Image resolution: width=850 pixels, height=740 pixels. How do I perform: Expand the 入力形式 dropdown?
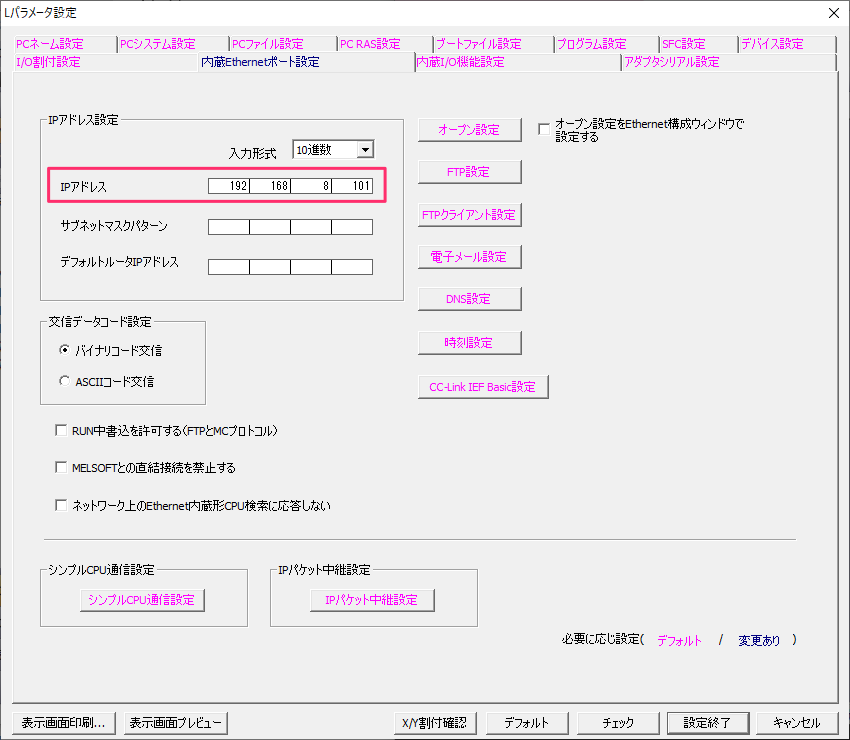coord(364,150)
